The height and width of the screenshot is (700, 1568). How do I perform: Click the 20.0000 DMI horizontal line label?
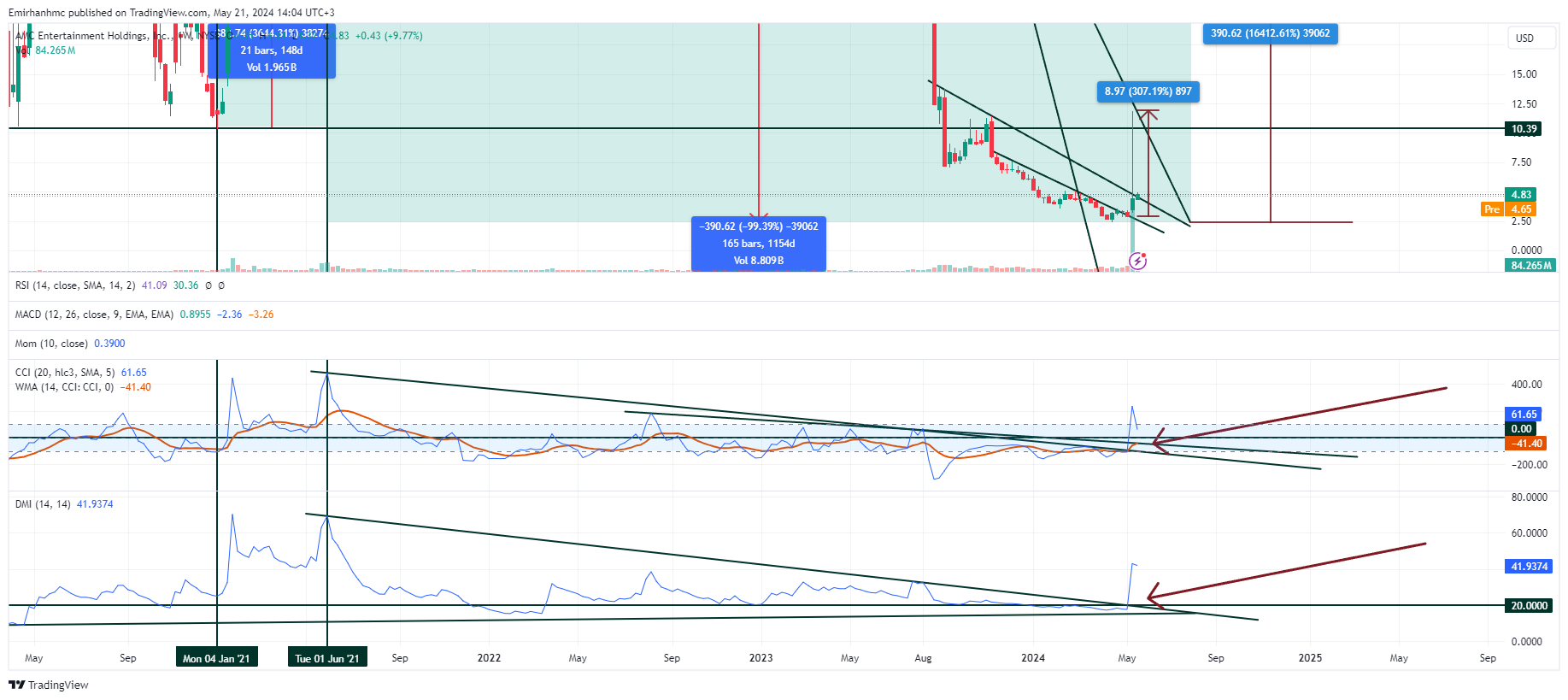(x=1529, y=606)
